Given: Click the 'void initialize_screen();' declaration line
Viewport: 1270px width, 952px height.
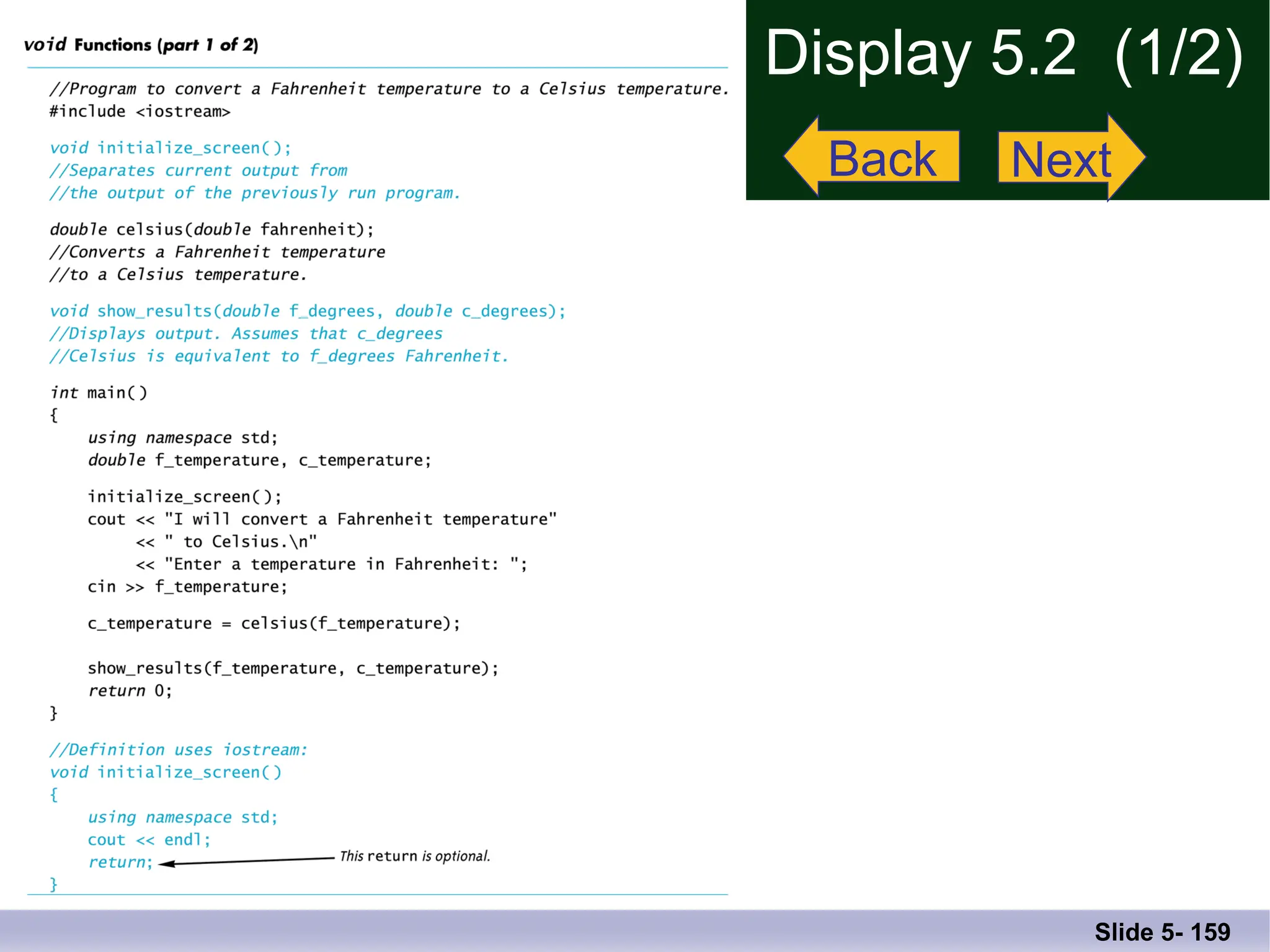Looking at the screenshot, I should (x=171, y=148).
